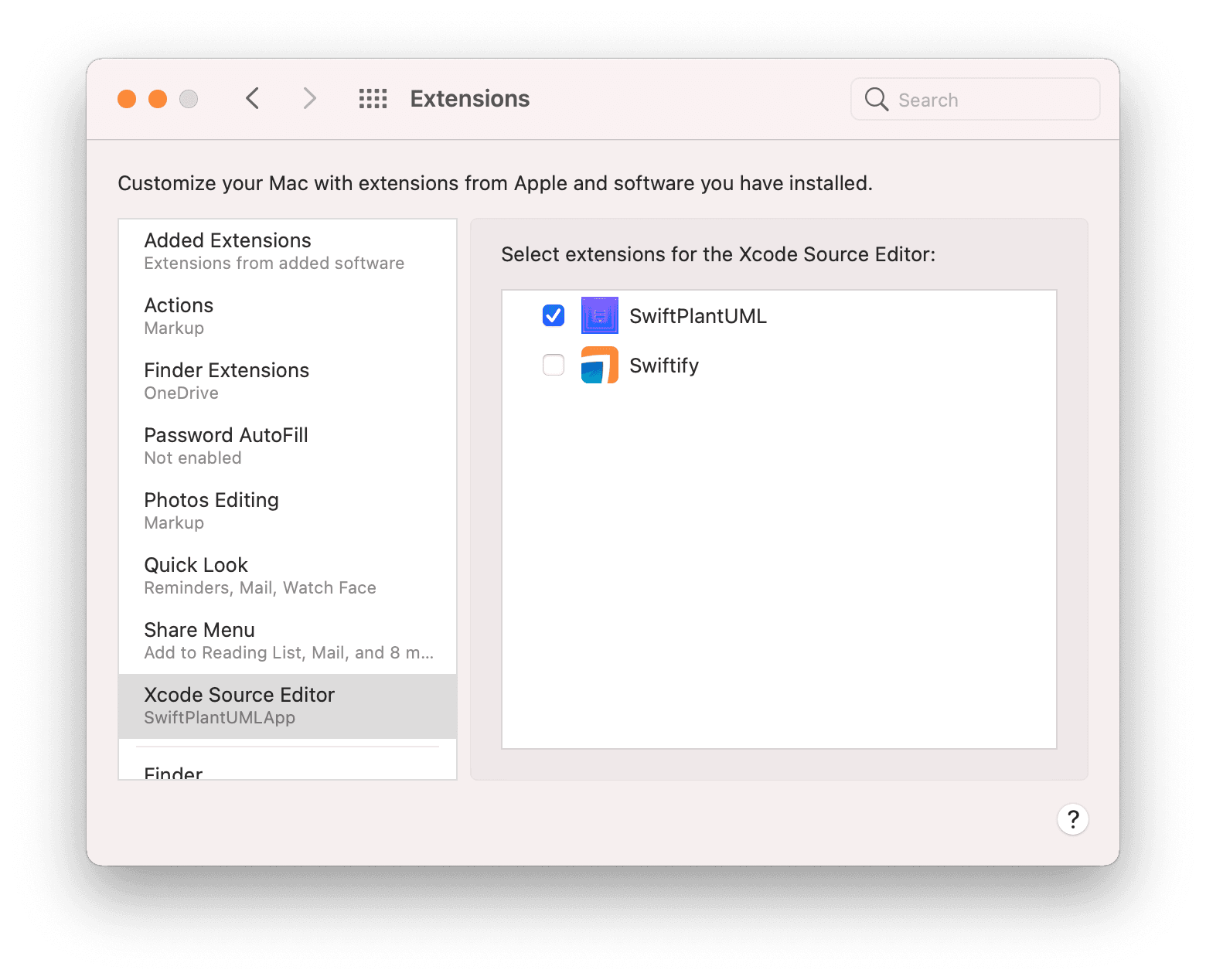Uncheck the SwiftPlantUML extension
Image resolution: width=1206 pixels, height=980 pixels.
tap(553, 315)
